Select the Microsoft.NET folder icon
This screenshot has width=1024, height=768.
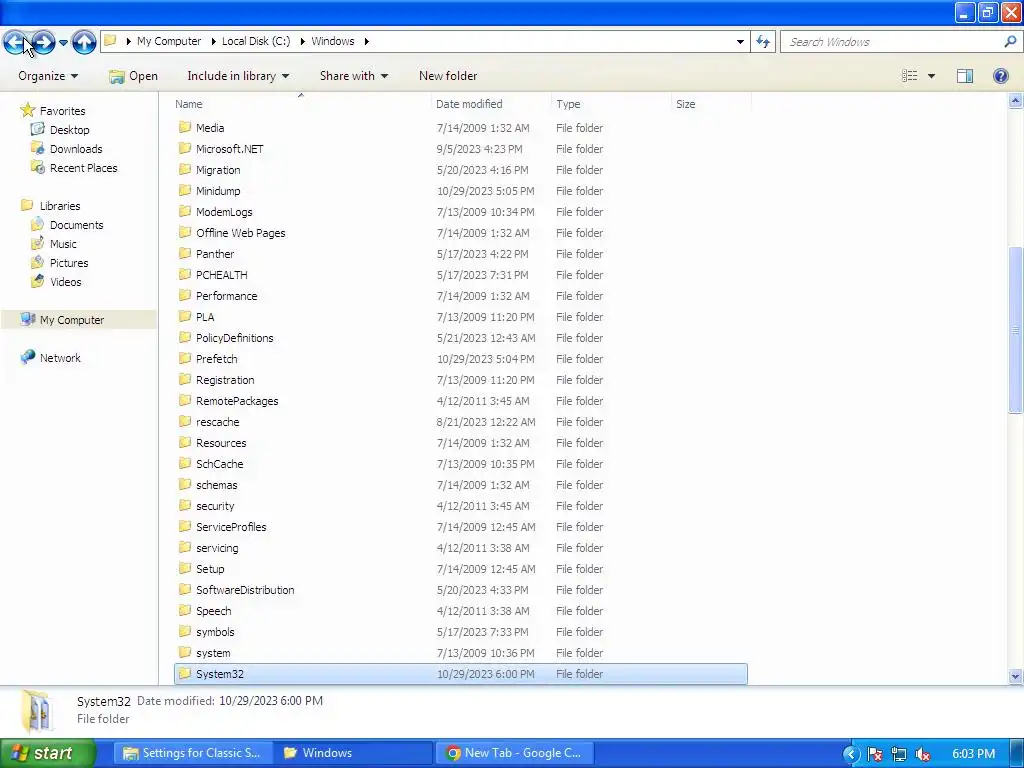185,148
